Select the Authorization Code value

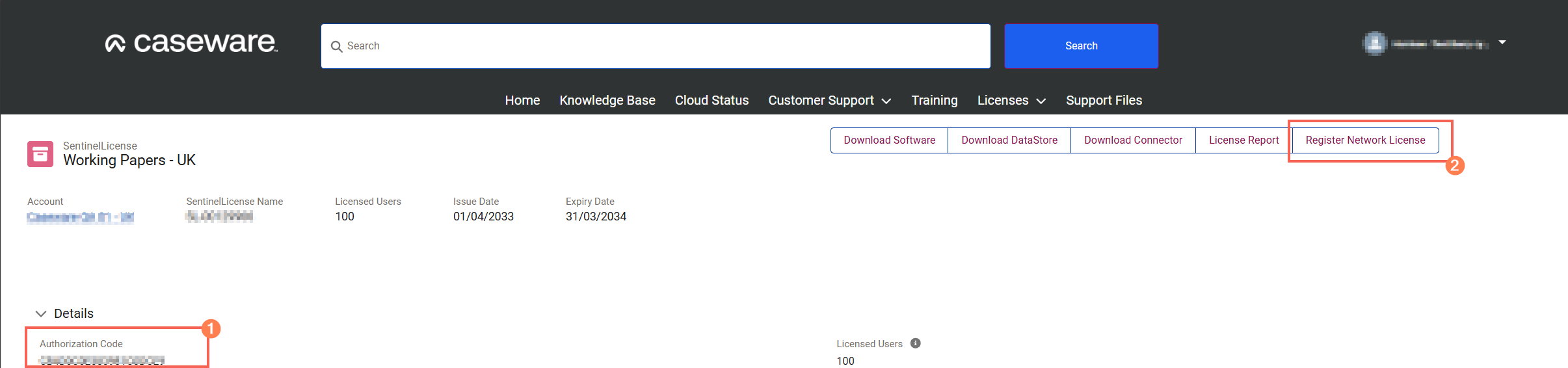tap(102, 360)
